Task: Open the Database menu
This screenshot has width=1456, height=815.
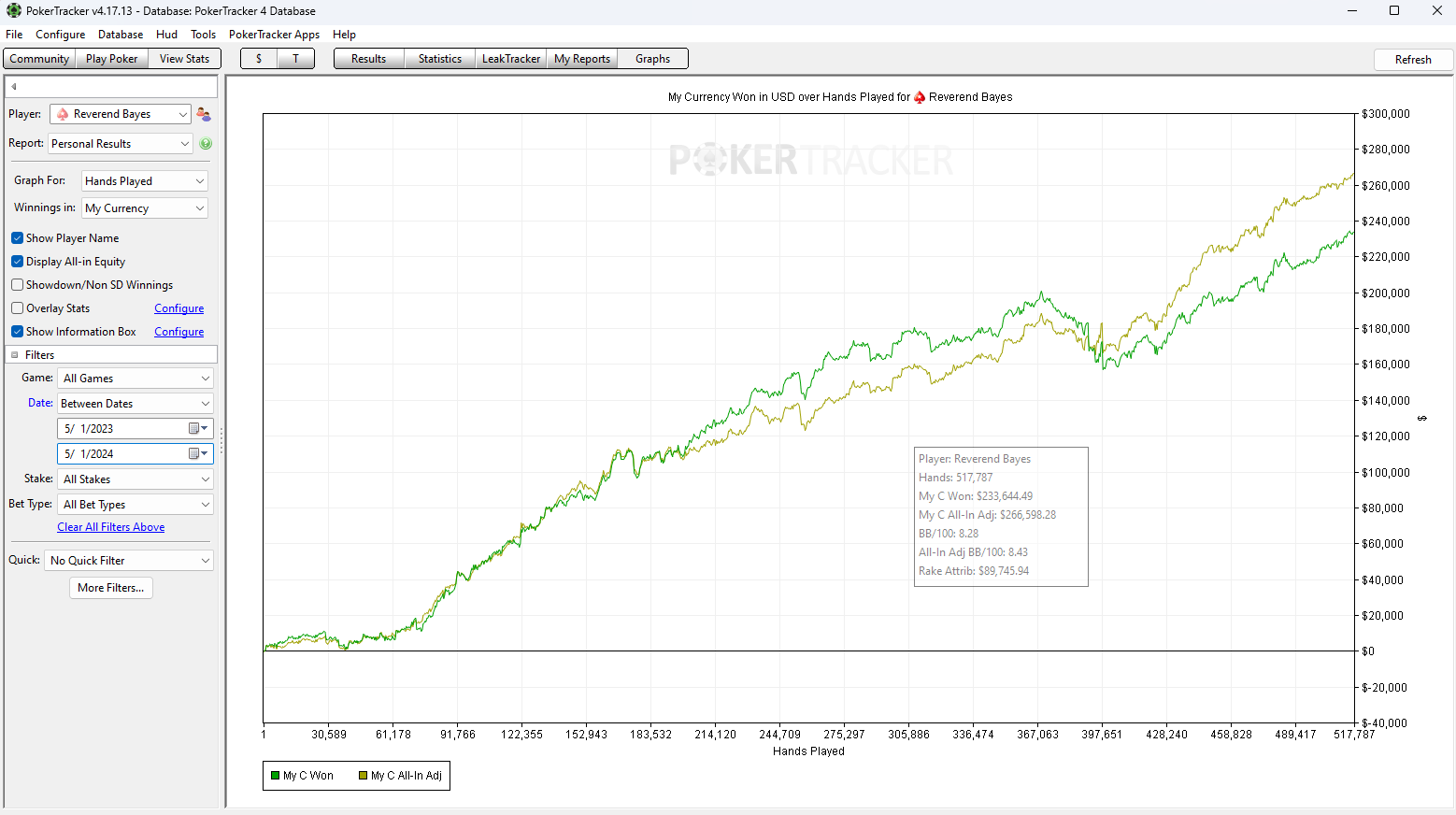Action: click(121, 35)
